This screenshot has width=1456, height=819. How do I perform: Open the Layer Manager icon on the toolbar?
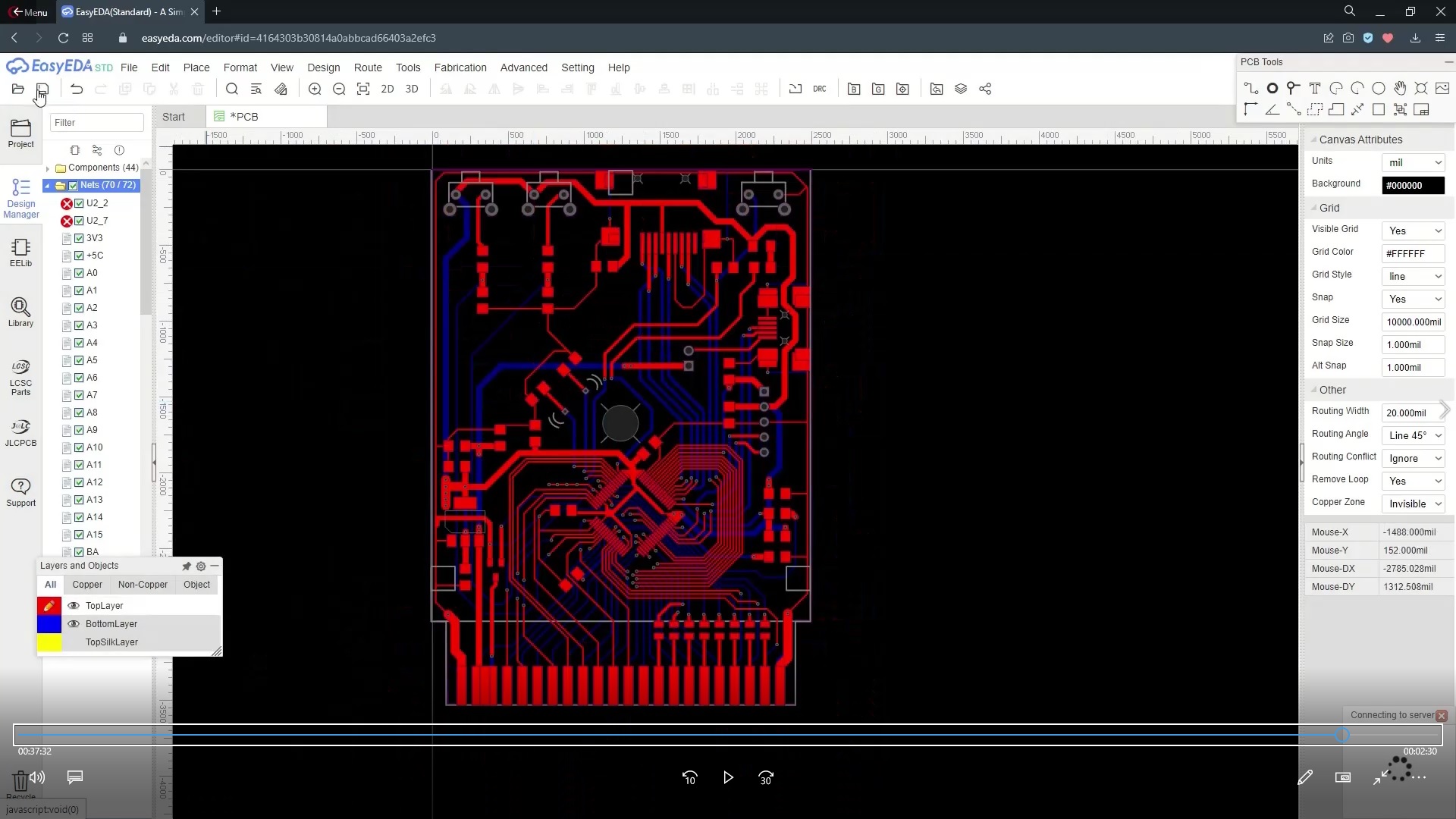pyautogui.click(x=961, y=89)
